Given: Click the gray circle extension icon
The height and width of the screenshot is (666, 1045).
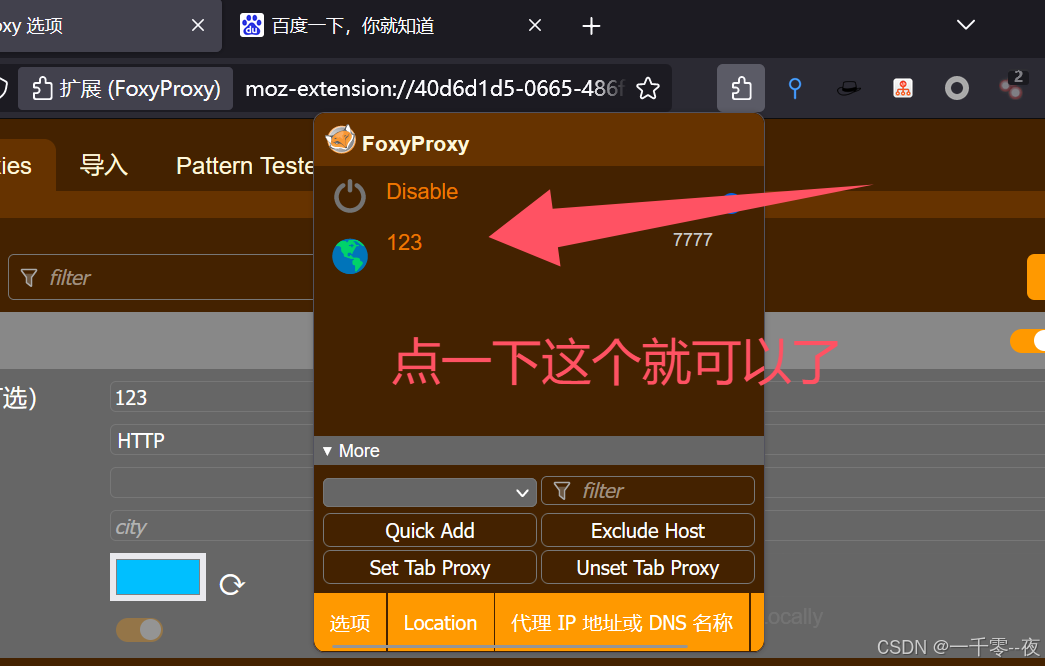Looking at the screenshot, I should click(956, 88).
